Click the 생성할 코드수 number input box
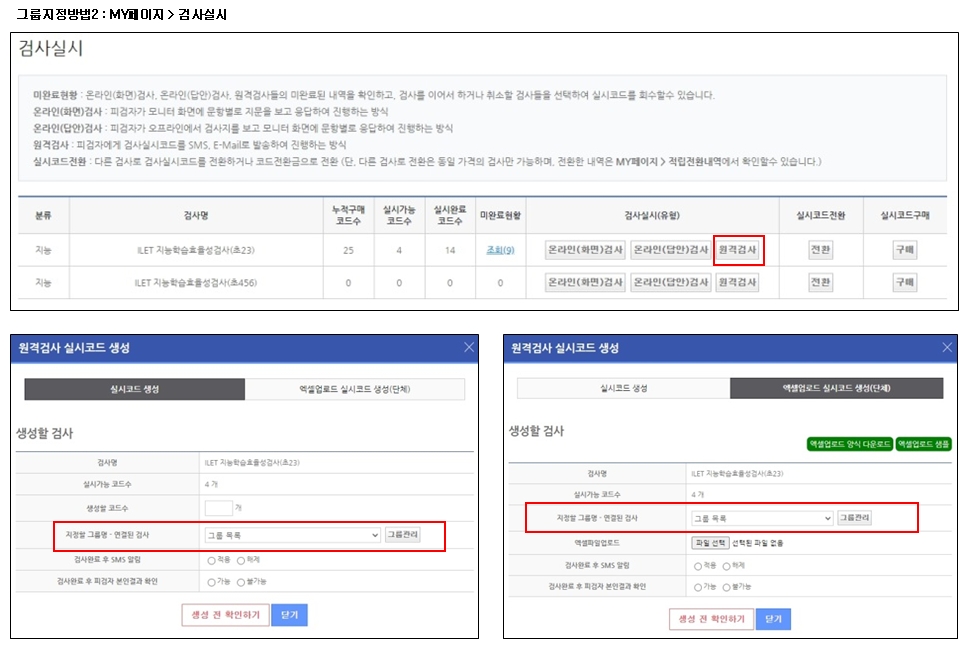This screenshot has width=969, height=658. pos(218,509)
